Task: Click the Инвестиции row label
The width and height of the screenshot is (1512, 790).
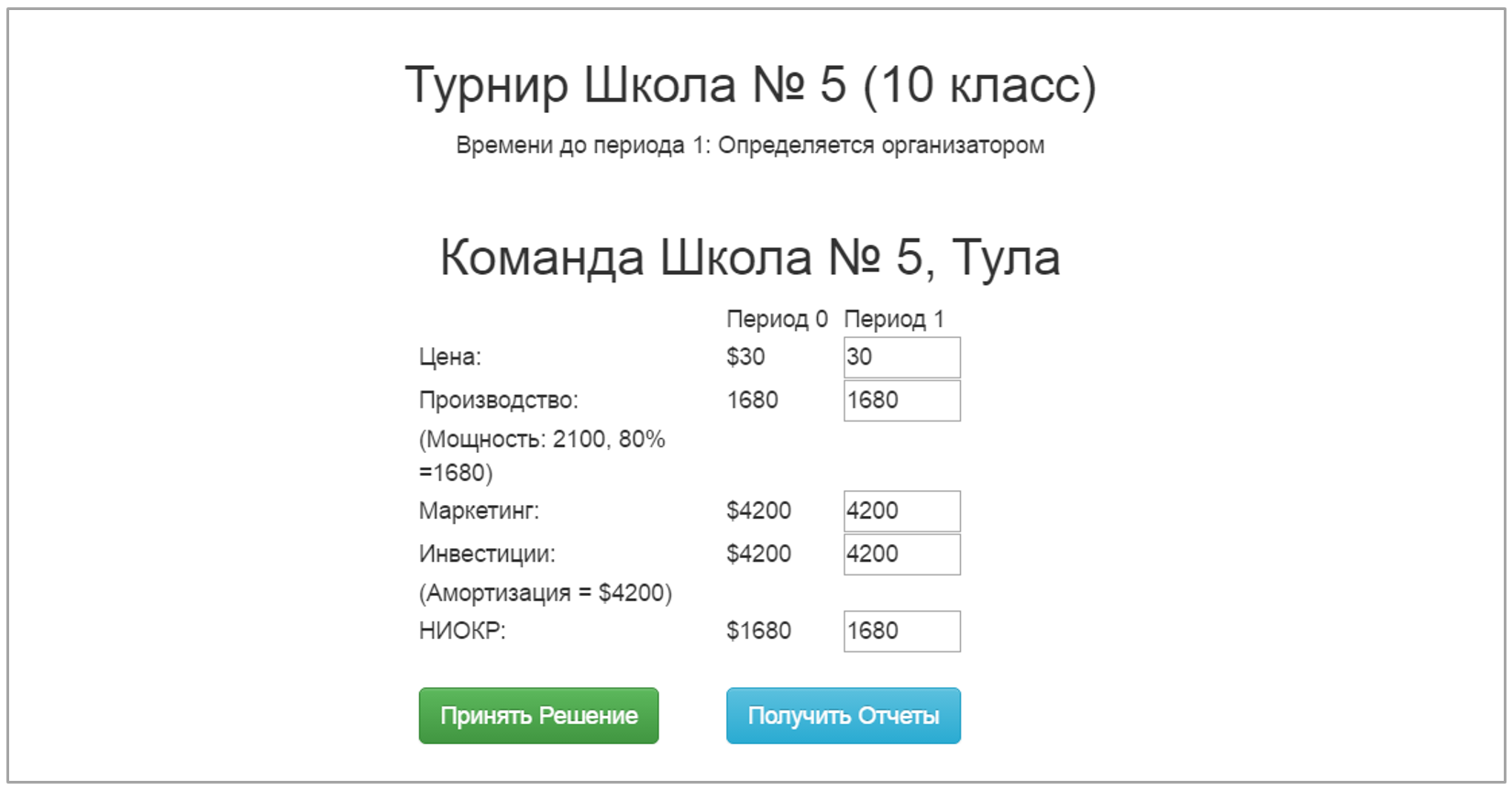Action: pyautogui.click(x=487, y=554)
